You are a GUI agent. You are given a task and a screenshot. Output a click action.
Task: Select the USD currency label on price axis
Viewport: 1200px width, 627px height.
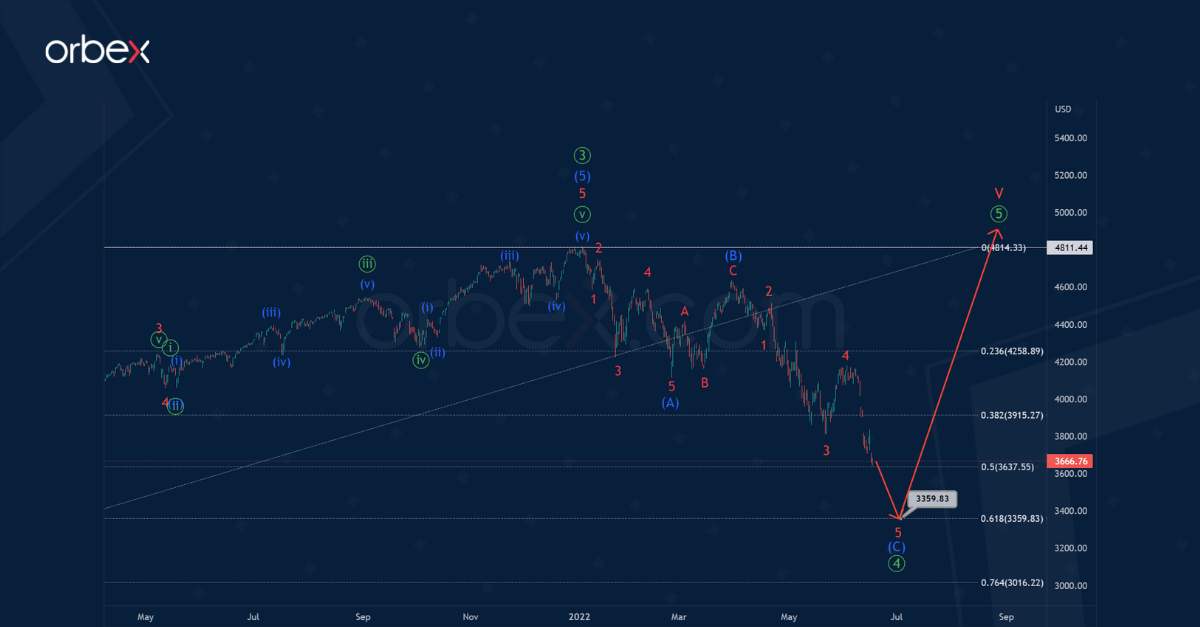point(1064,109)
